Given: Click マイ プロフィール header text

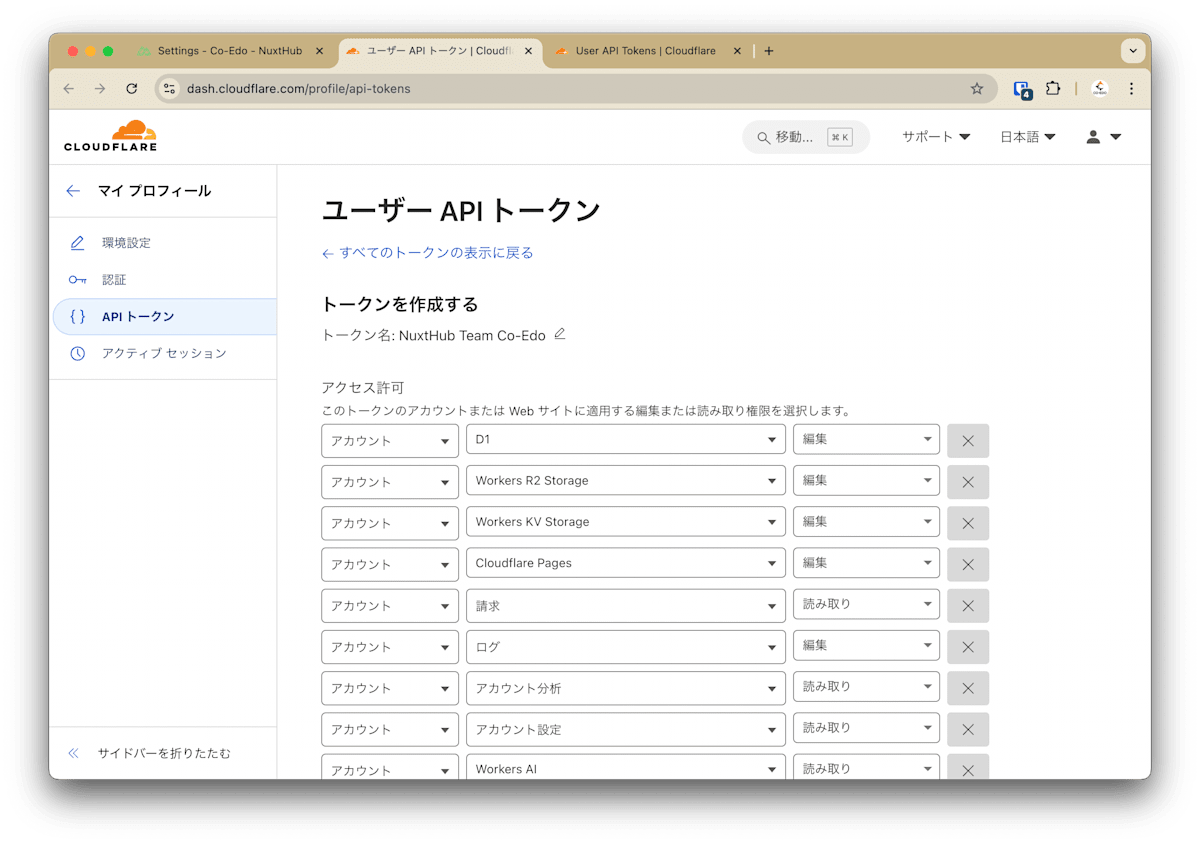Looking at the screenshot, I should [x=154, y=191].
